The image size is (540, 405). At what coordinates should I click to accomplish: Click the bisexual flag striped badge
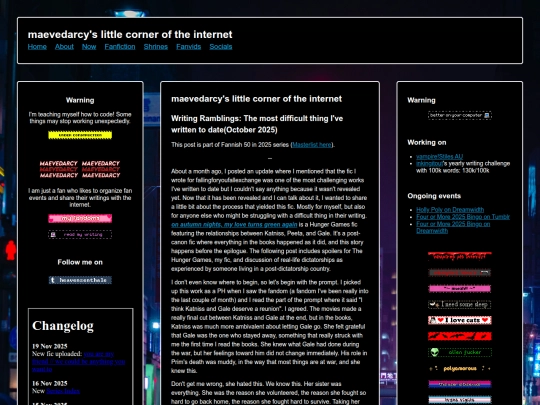click(460, 384)
